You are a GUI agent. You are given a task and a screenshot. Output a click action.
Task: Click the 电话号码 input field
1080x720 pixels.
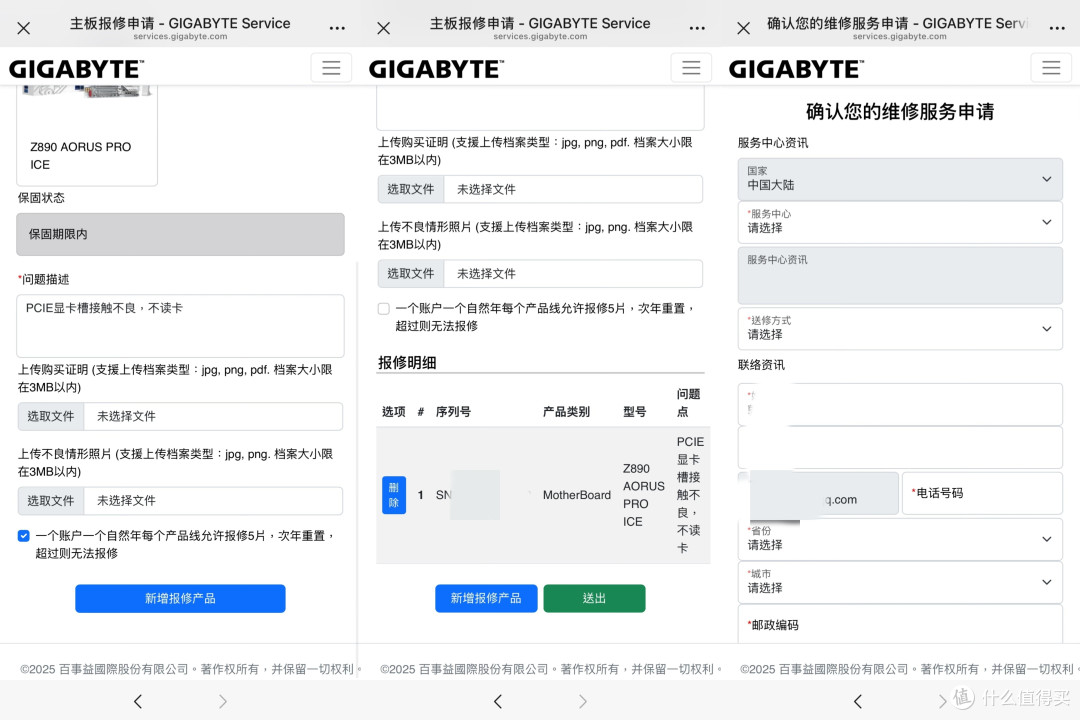point(982,493)
